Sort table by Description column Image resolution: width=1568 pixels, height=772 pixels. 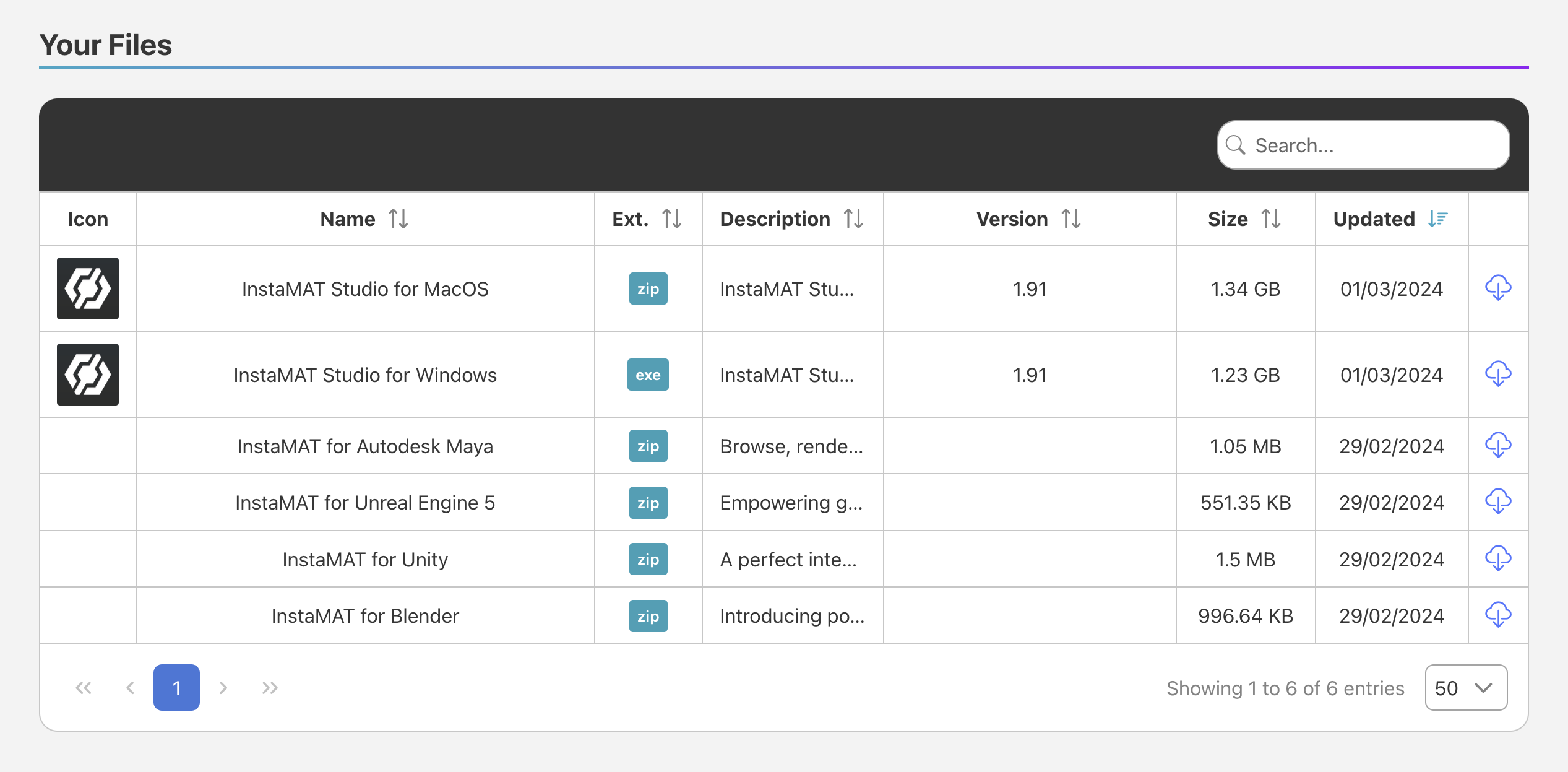point(853,219)
